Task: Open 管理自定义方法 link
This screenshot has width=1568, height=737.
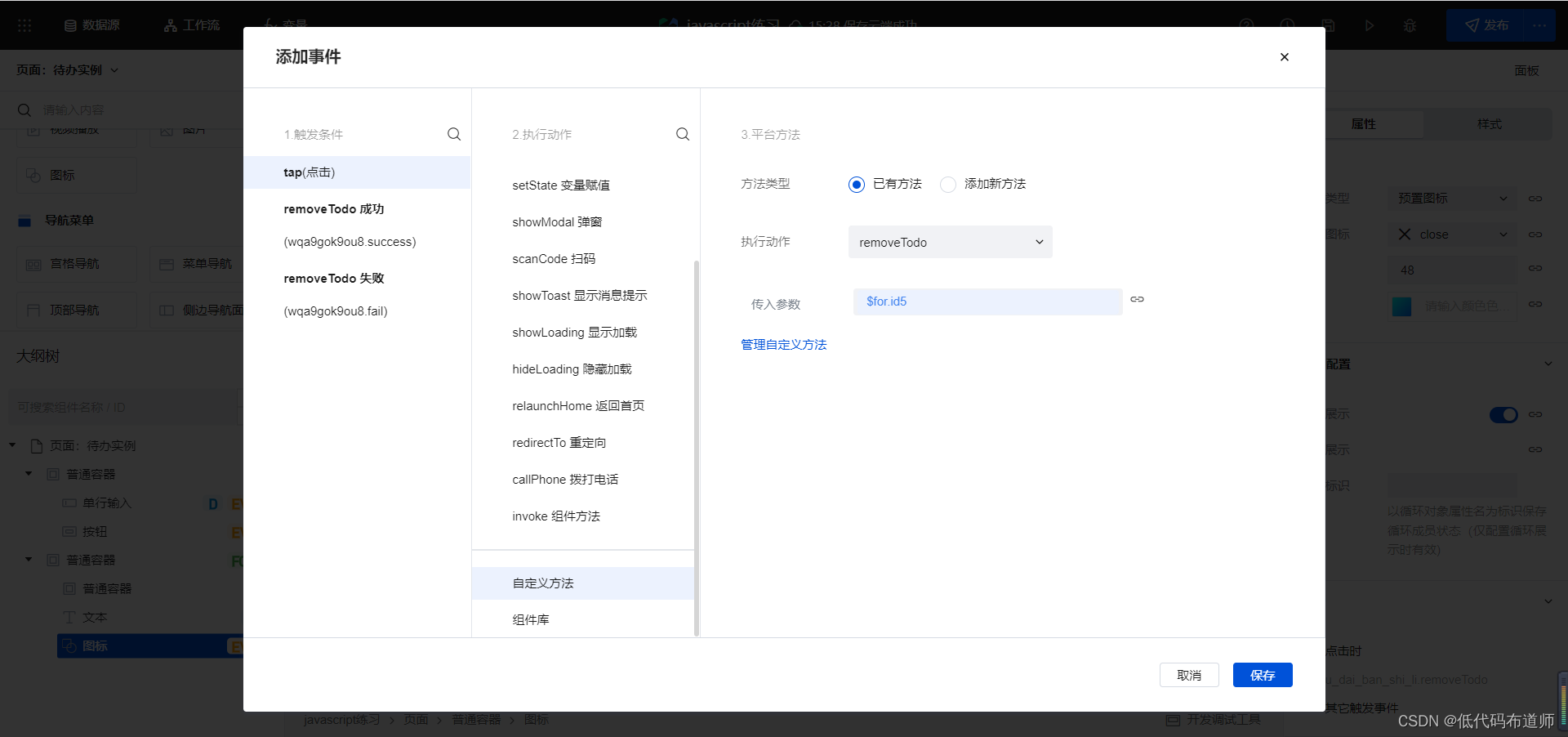Action: (783, 345)
